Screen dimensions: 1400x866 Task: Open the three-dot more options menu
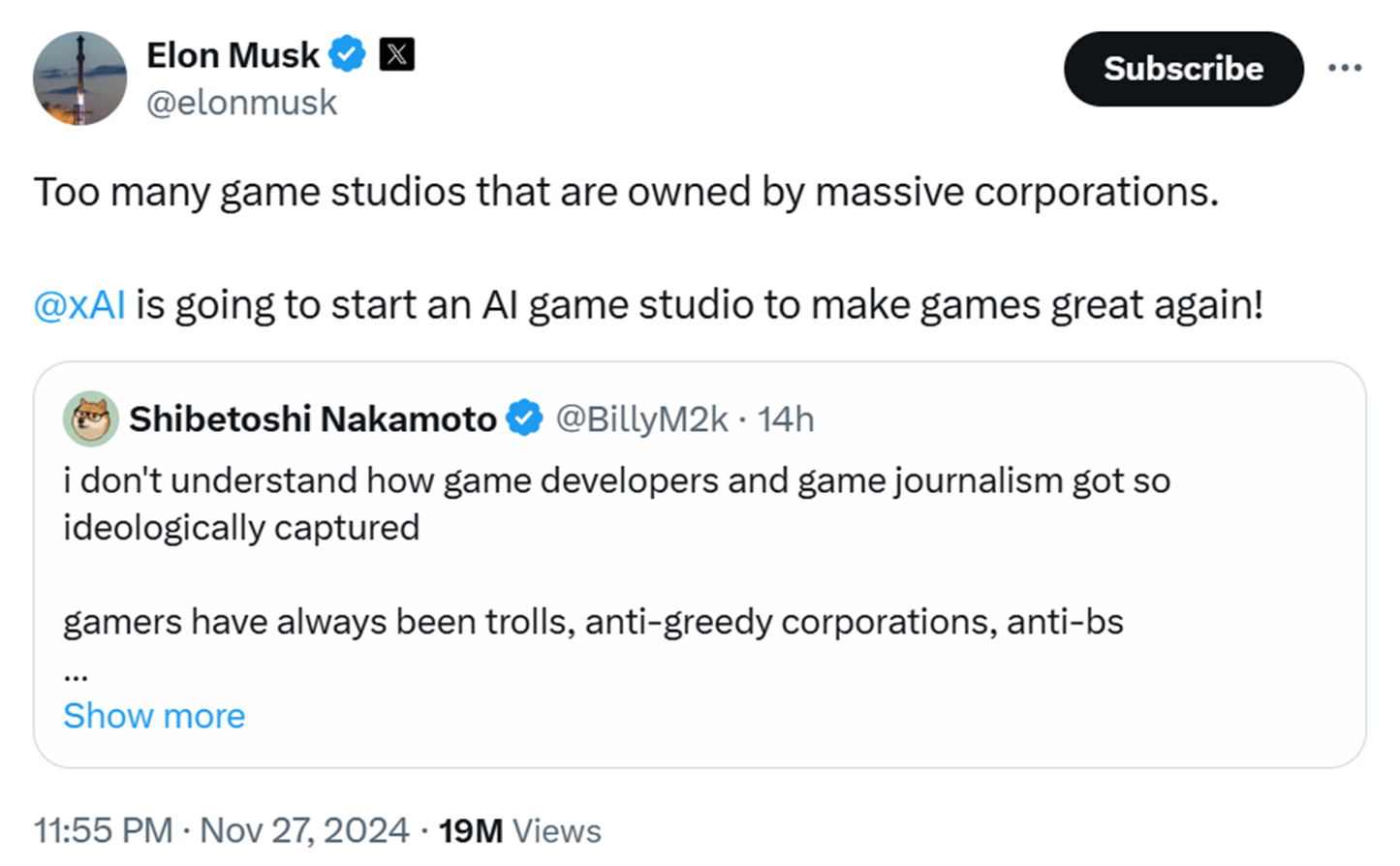coord(1345,68)
